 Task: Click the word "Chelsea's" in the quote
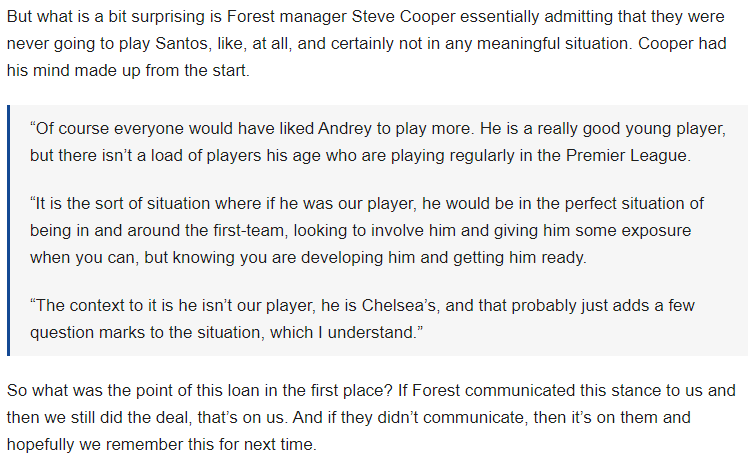coord(400,305)
